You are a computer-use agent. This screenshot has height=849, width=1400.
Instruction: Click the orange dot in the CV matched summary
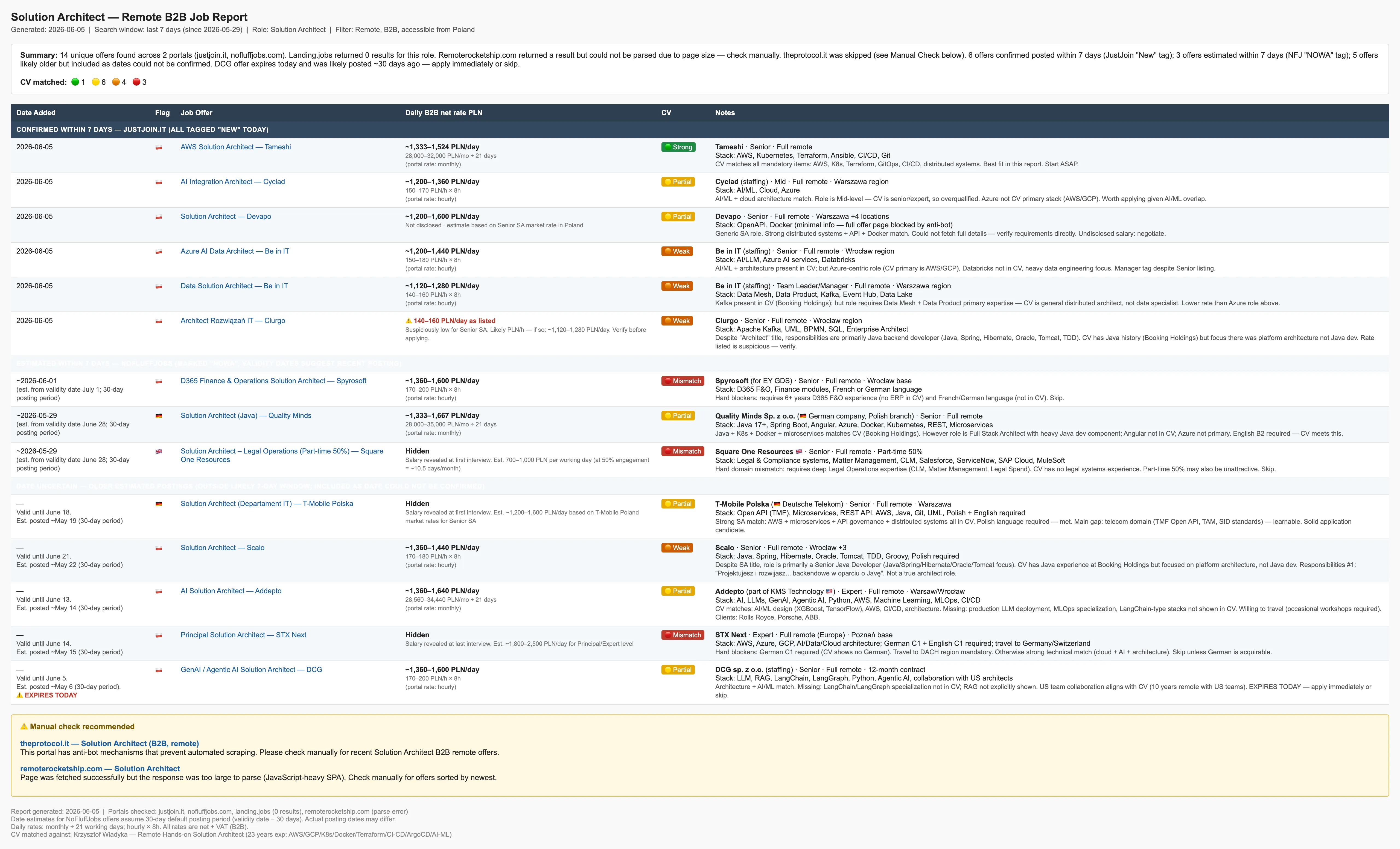point(116,82)
